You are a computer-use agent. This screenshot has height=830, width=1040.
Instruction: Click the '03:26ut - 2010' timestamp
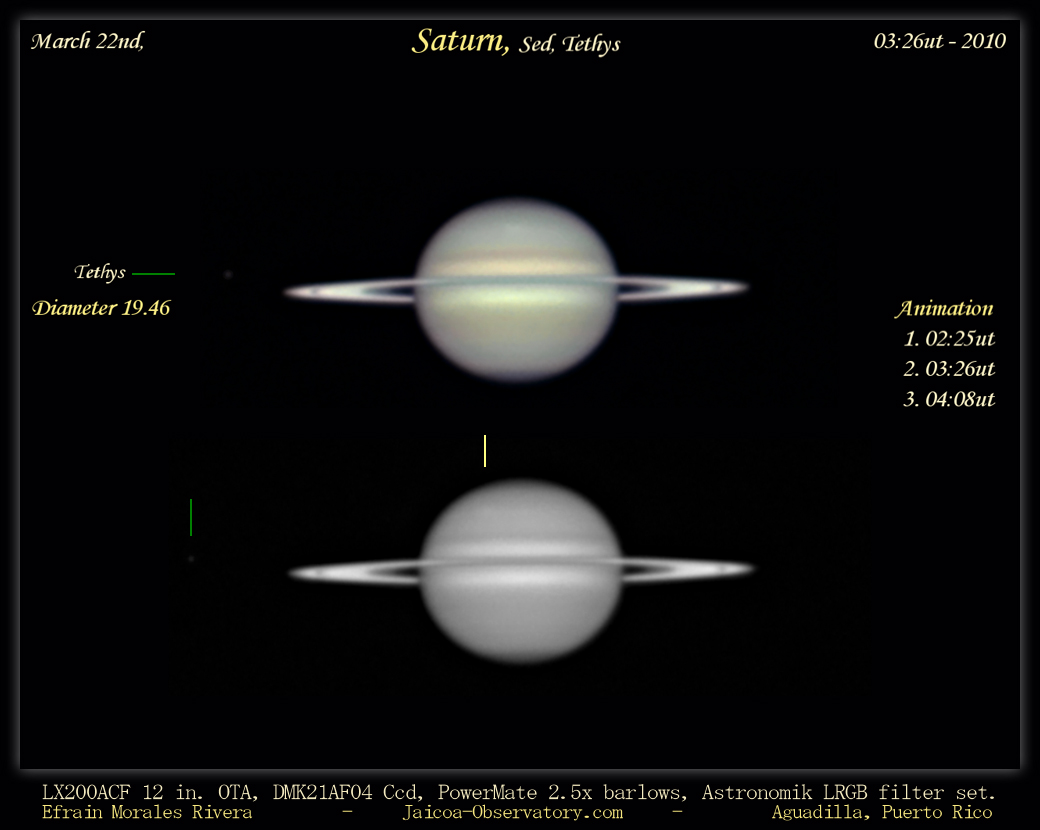pos(939,41)
